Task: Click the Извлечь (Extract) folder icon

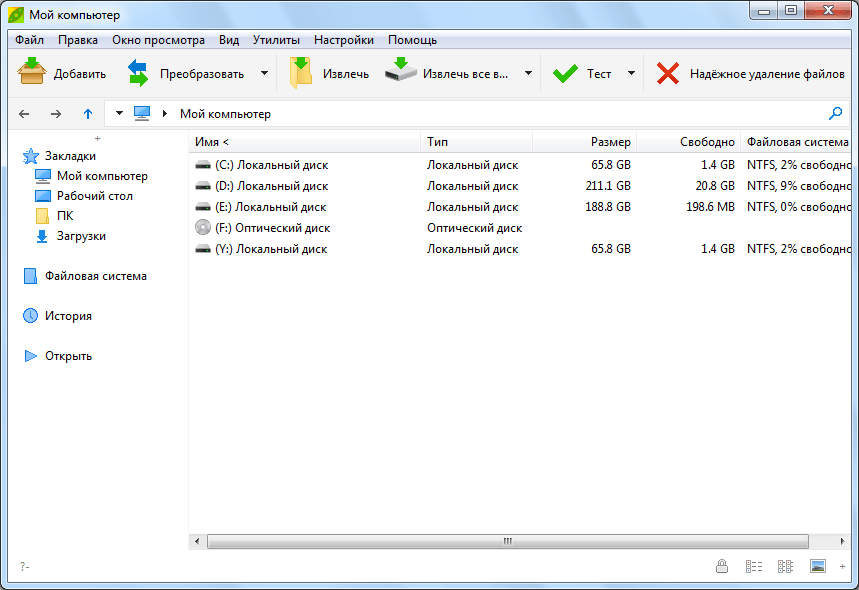Action: coord(301,73)
